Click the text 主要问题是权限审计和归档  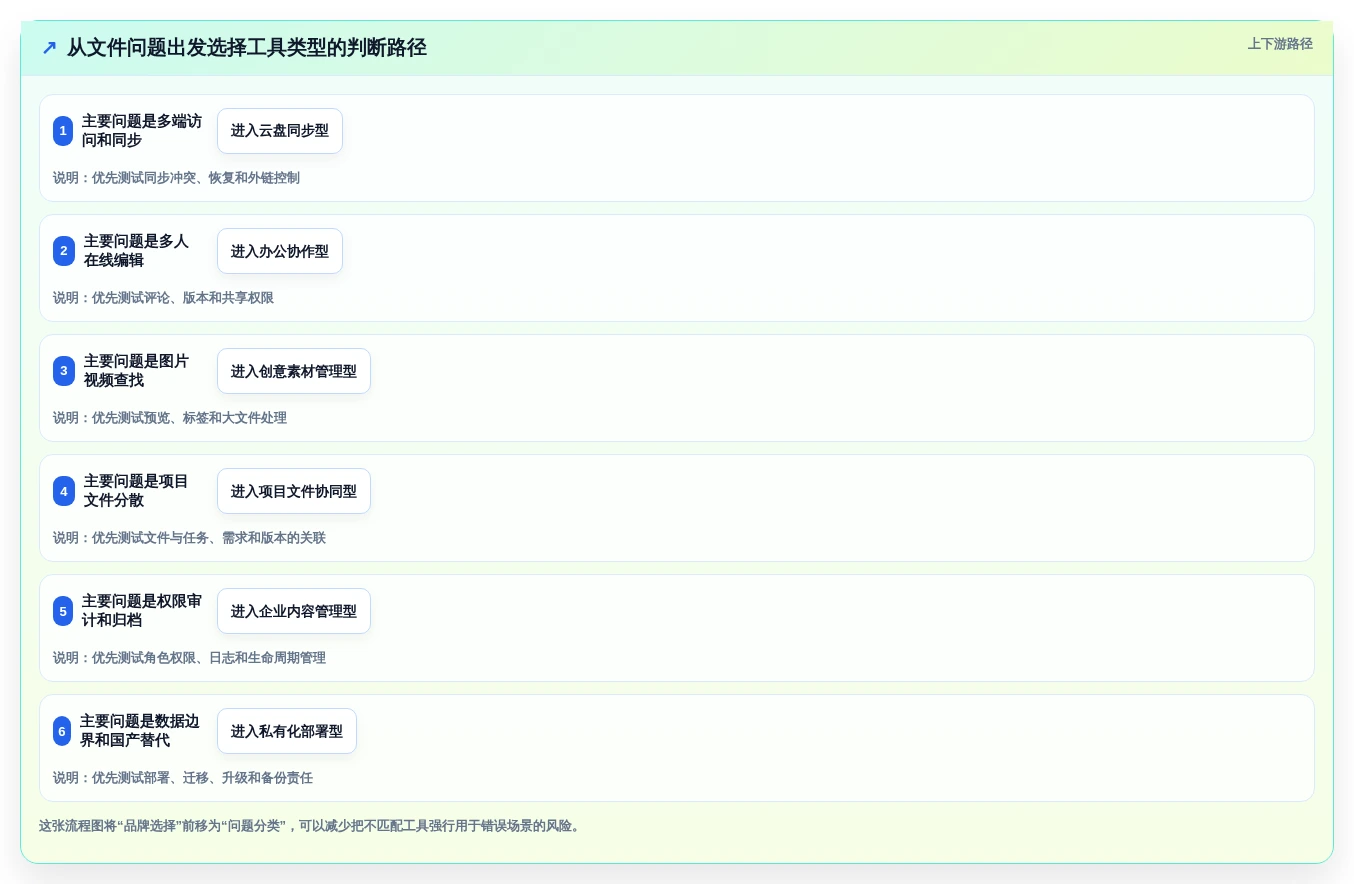pyautogui.click(x=142, y=611)
